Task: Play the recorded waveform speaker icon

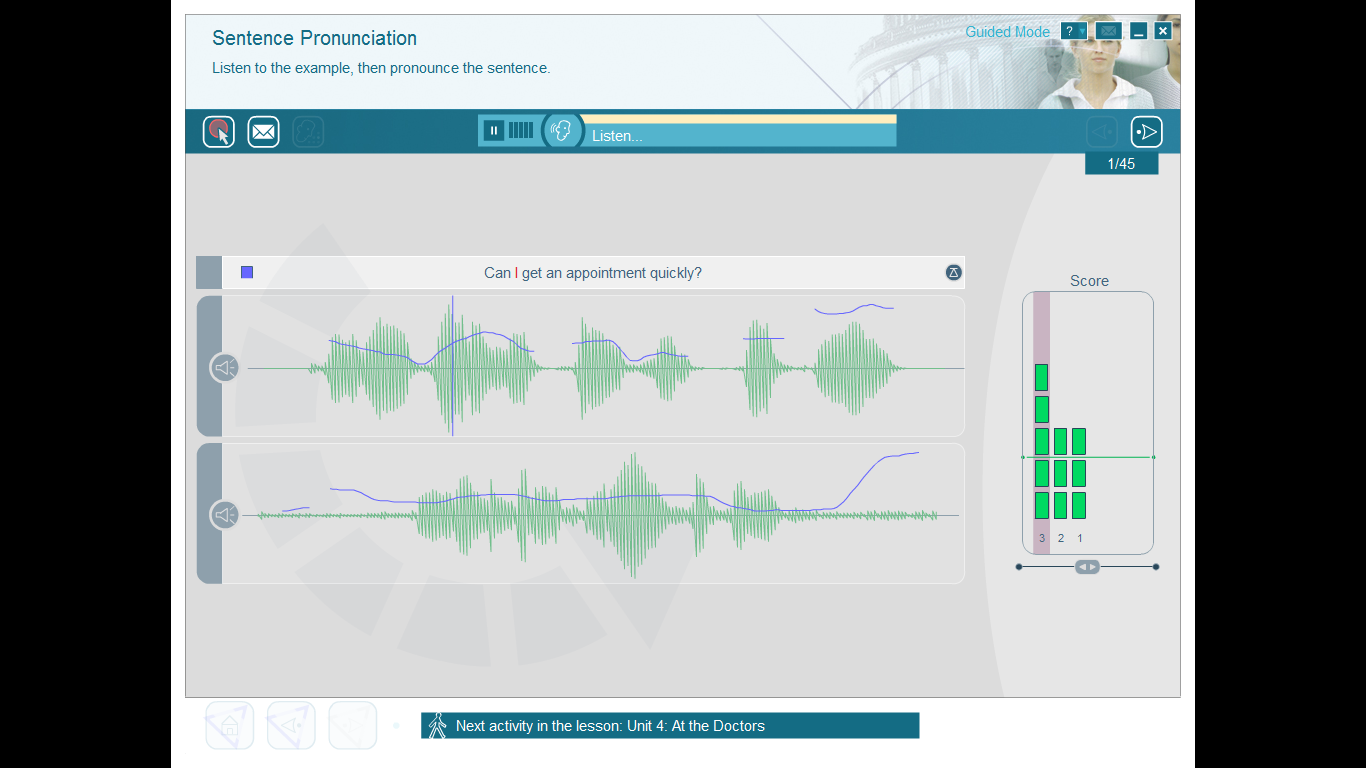Action: [225, 515]
